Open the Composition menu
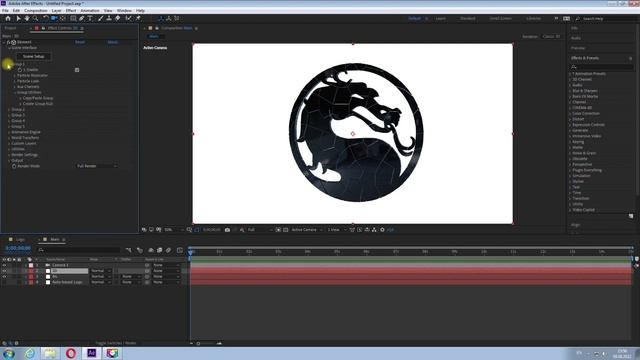Image resolution: width=640 pixels, height=360 pixels. click(x=36, y=11)
